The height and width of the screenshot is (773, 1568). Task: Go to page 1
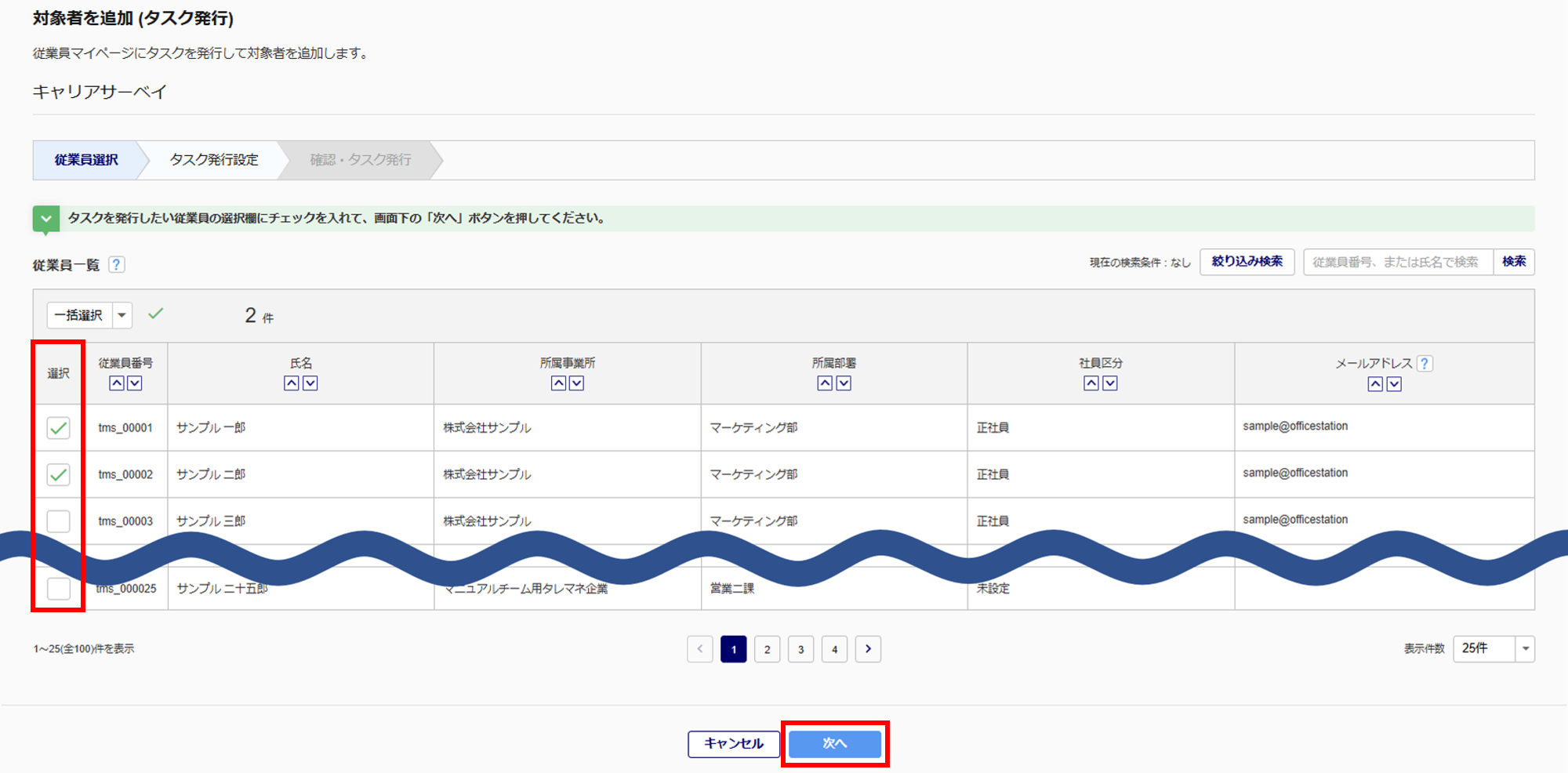(x=734, y=649)
